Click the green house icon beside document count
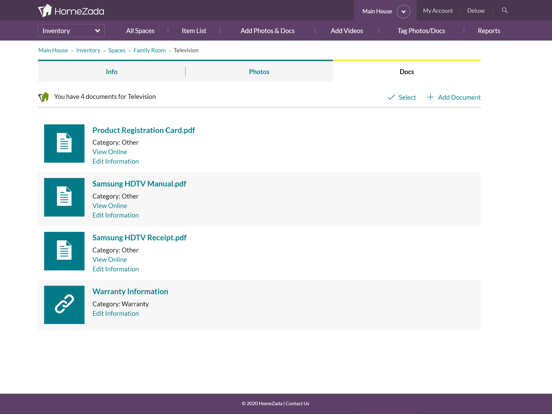 point(44,97)
